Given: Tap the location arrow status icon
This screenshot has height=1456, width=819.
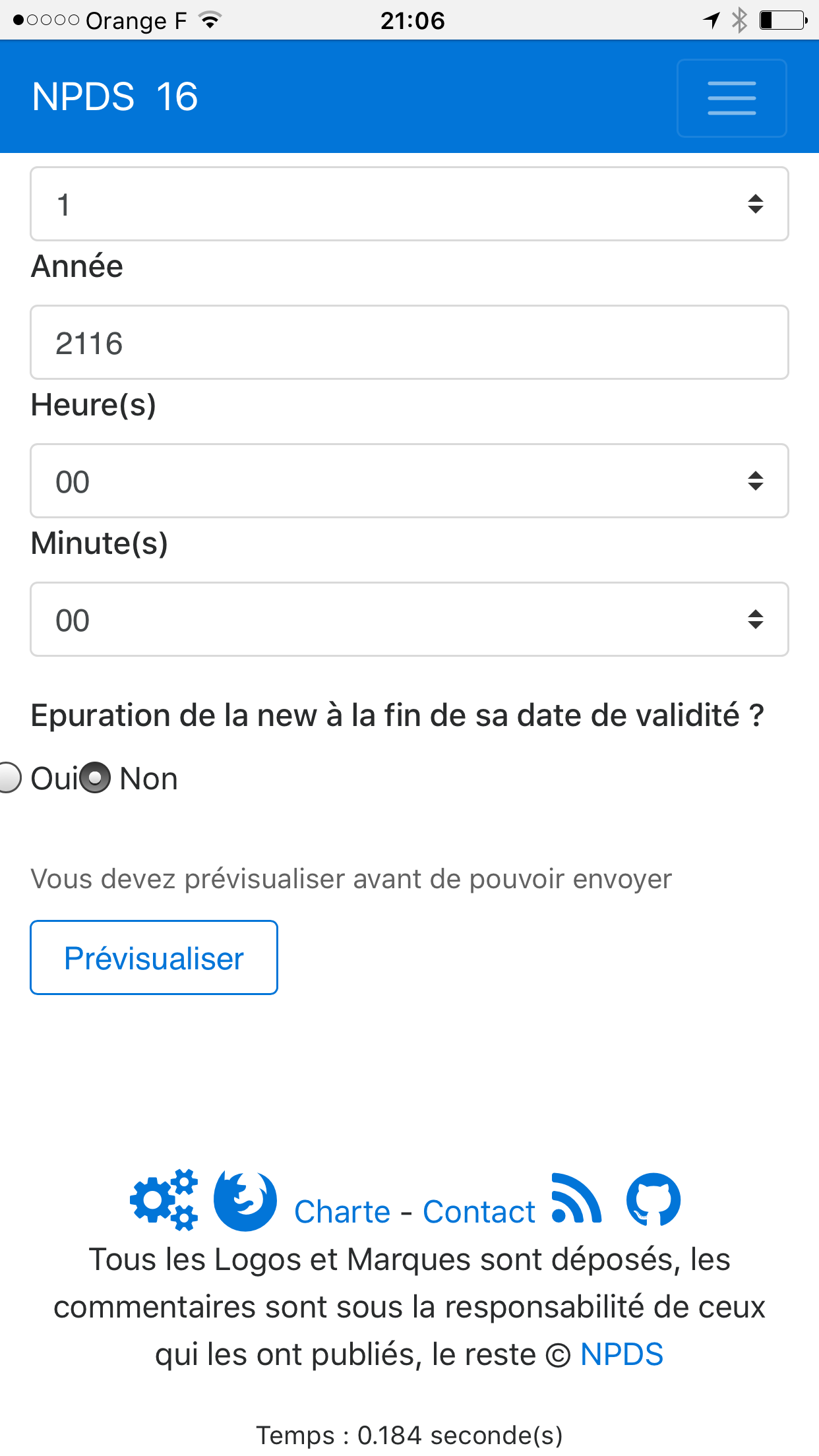Looking at the screenshot, I should click(711, 20).
